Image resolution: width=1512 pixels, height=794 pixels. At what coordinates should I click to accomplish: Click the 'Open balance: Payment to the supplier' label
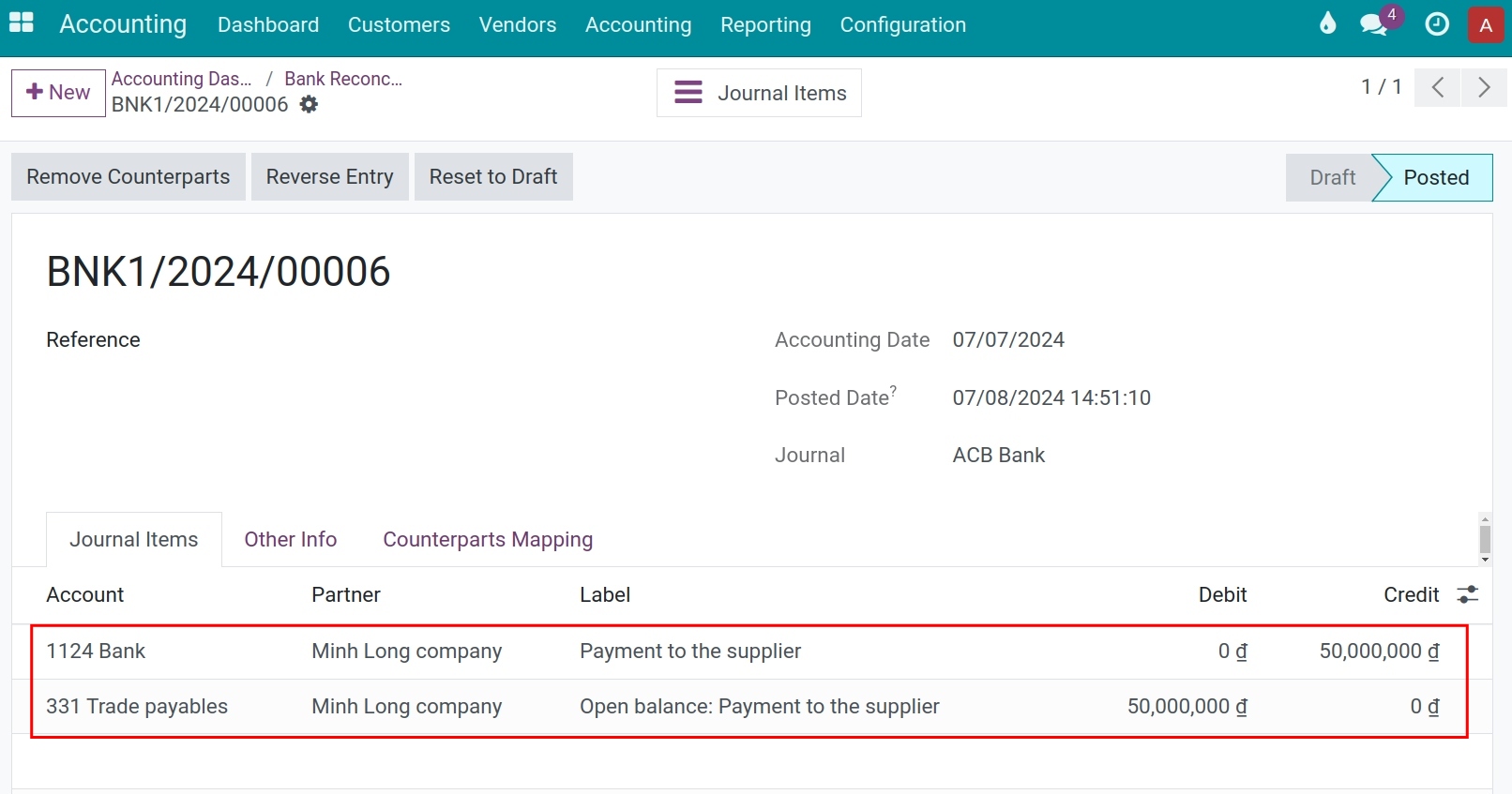pyautogui.click(x=760, y=706)
